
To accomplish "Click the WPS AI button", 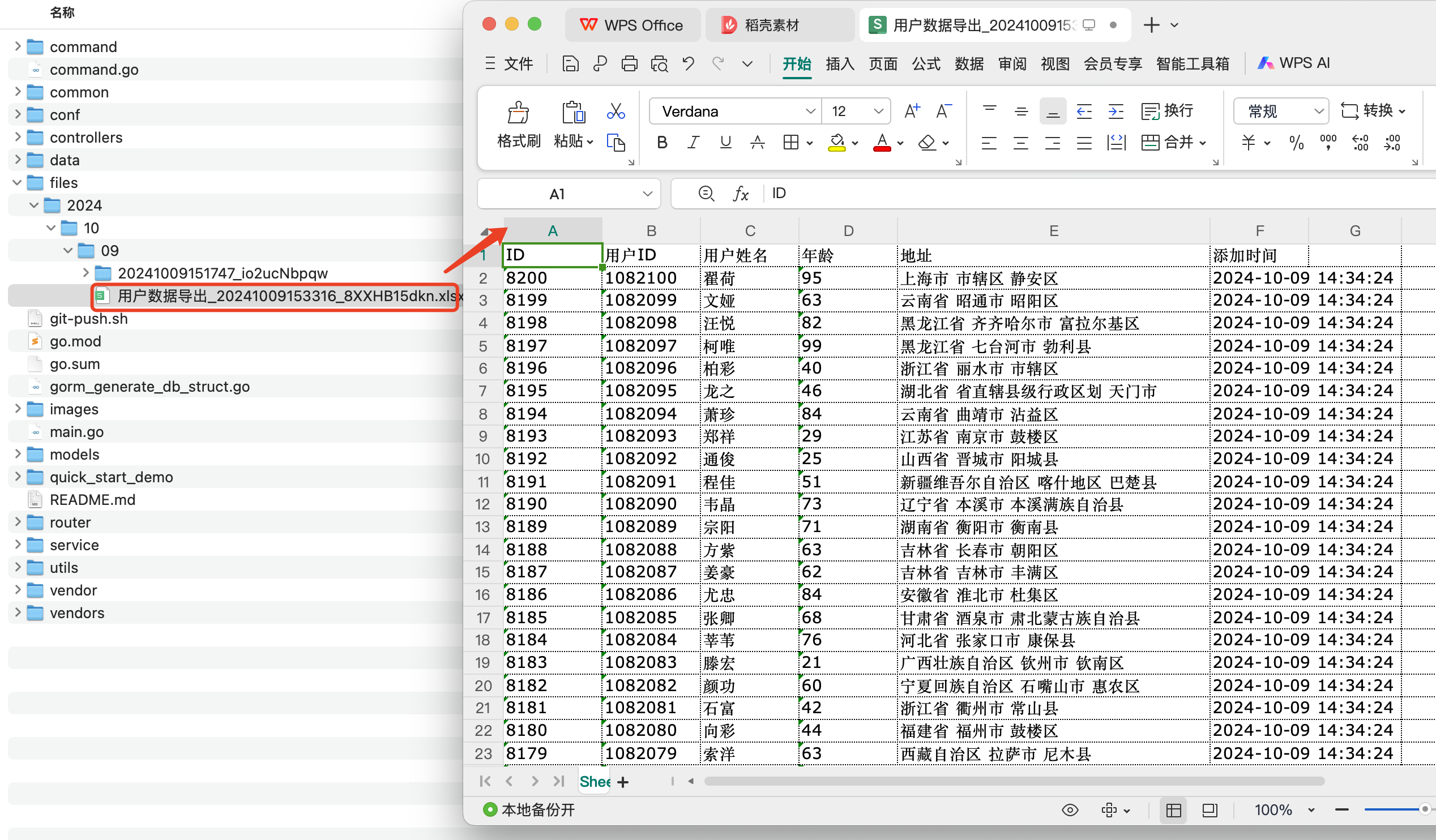I will [1293, 63].
